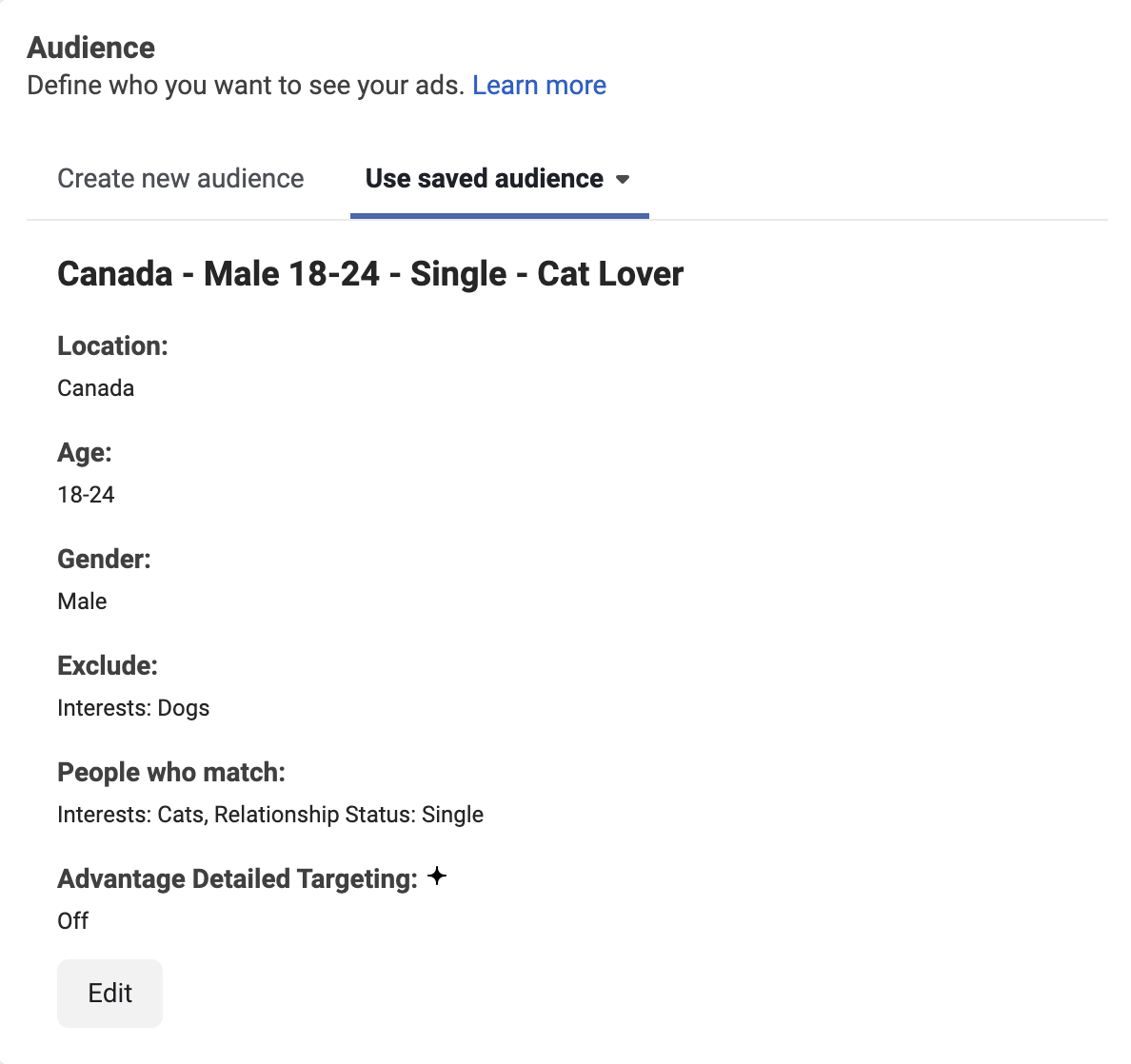Image resolution: width=1131 pixels, height=1064 pixels.
Task: Select the Exclude section label
Action: click(x=107, y=665)
